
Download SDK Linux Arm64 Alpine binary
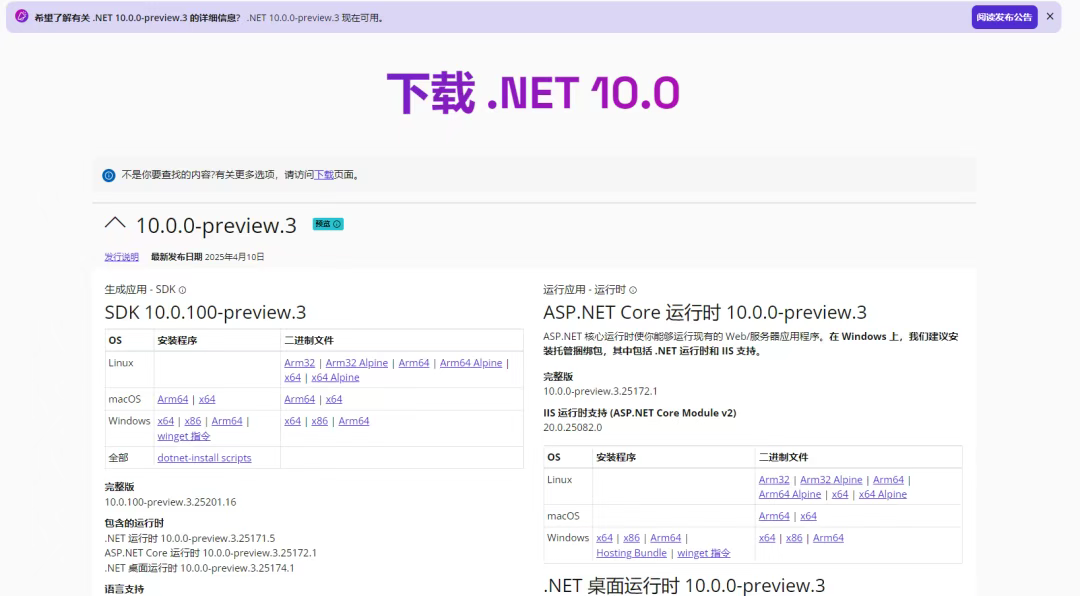(471, 362)
